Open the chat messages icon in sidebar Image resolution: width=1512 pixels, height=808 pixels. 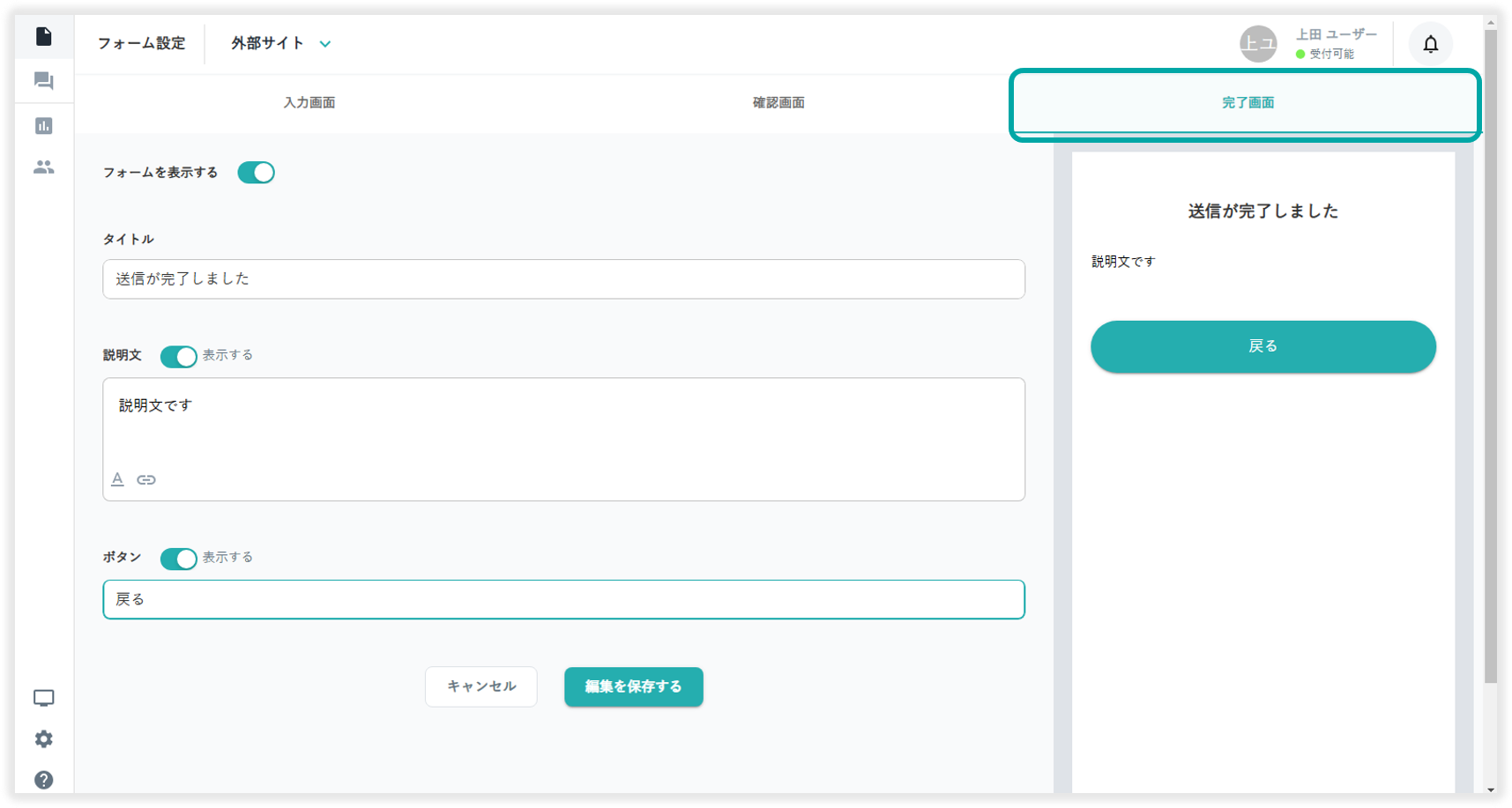43,81
